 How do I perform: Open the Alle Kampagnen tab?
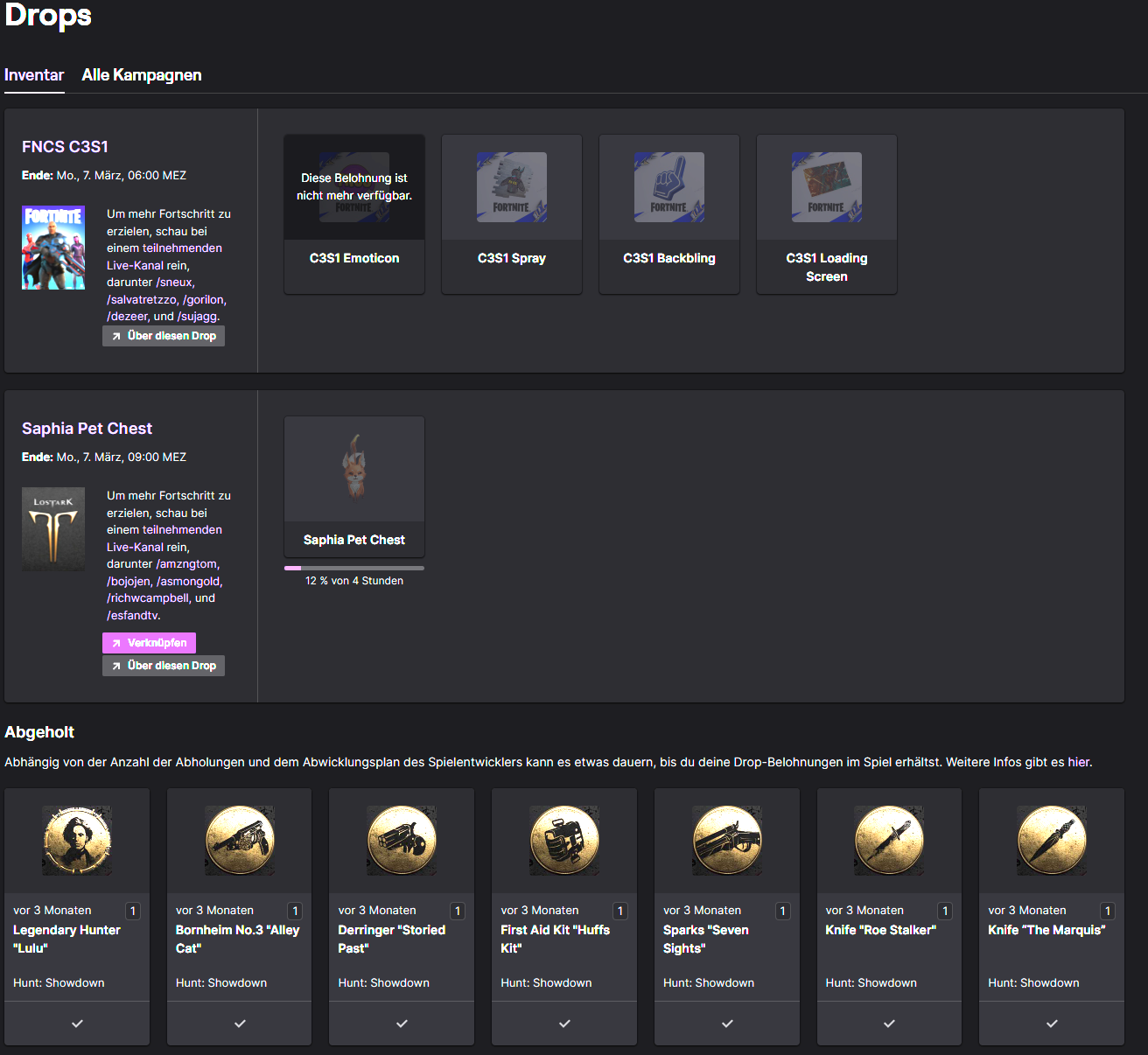pos(142,75)
